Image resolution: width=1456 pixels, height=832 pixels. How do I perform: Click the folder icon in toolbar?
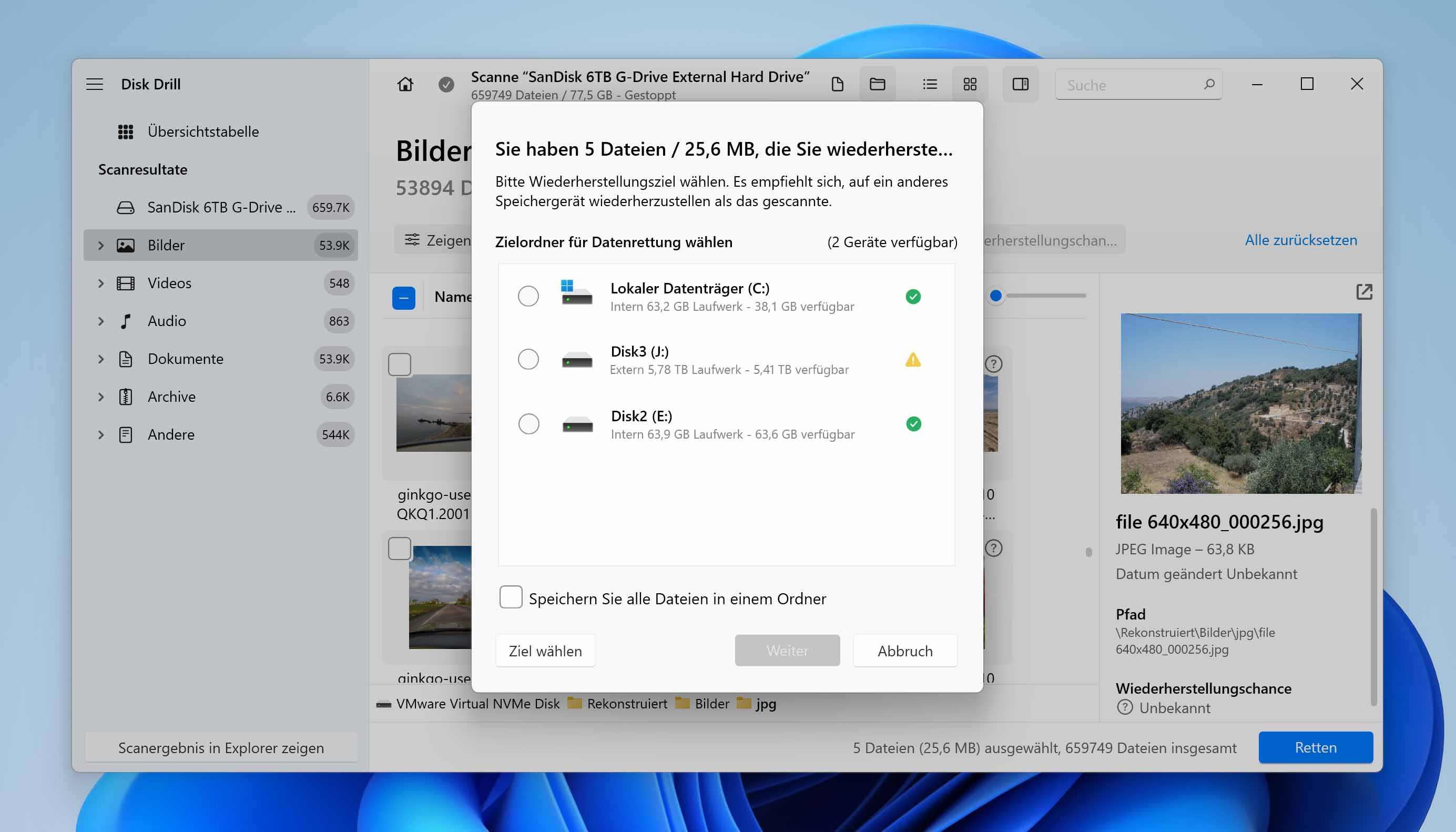click(x=877, y=83)
